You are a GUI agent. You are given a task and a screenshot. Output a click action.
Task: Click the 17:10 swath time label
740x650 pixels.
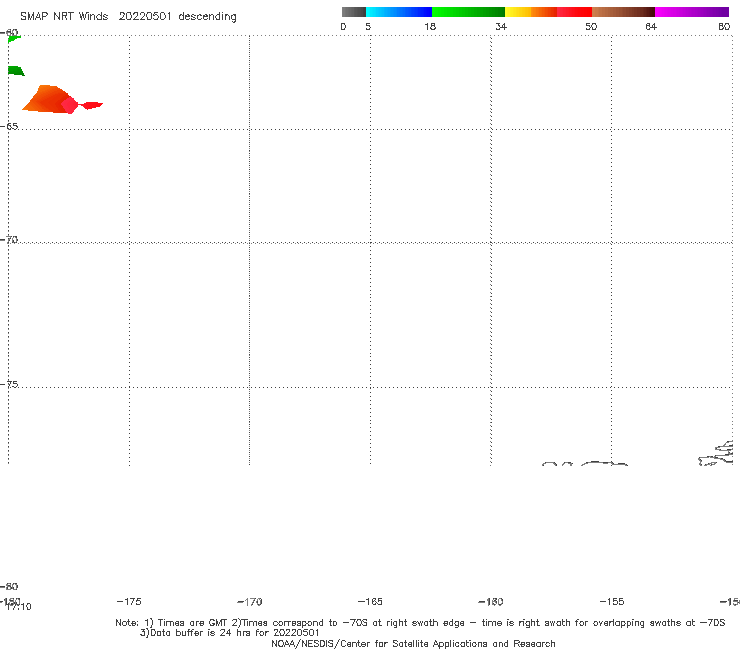[x=19, y=607]
